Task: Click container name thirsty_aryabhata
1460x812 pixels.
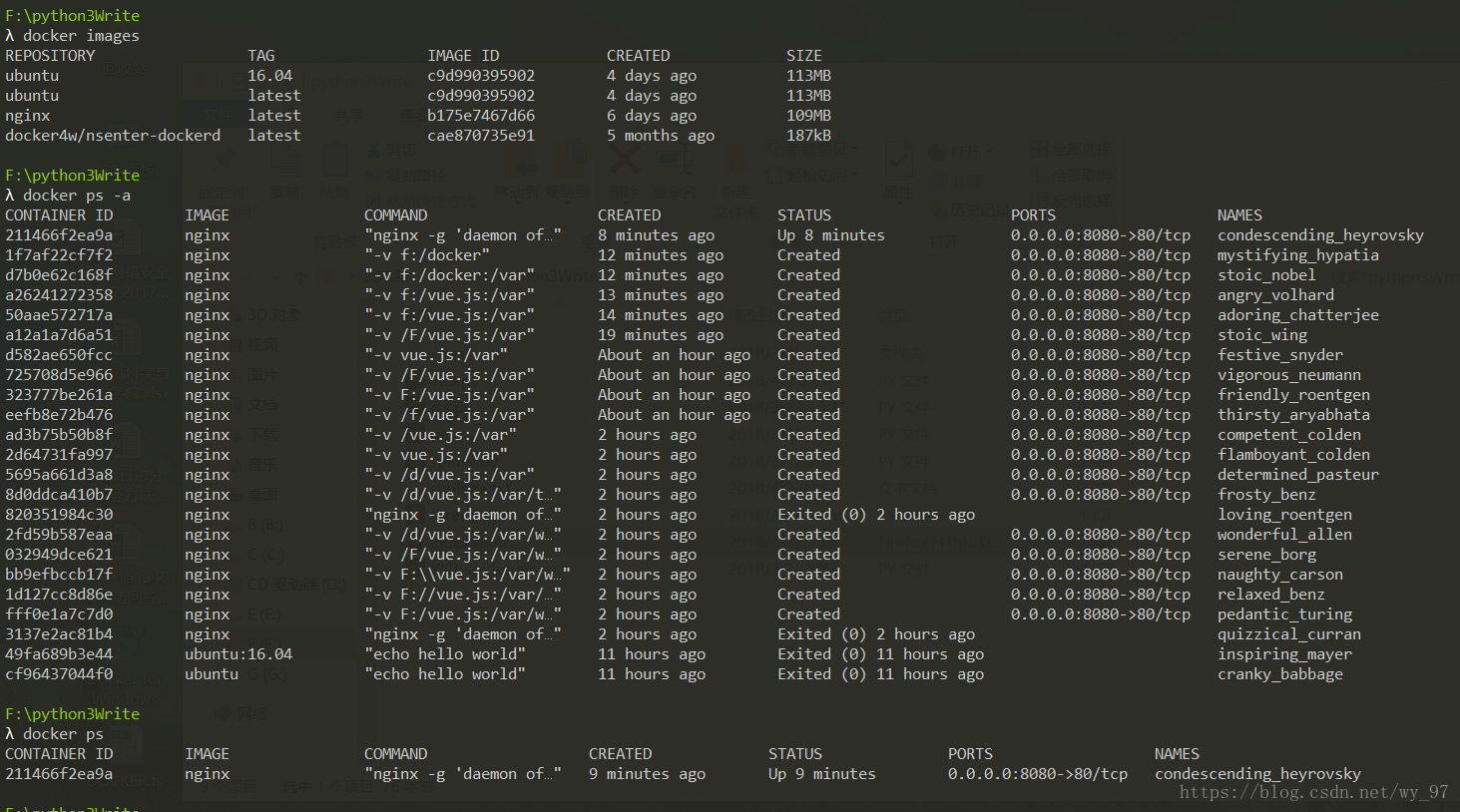Action: click(x=1293, y=415)
